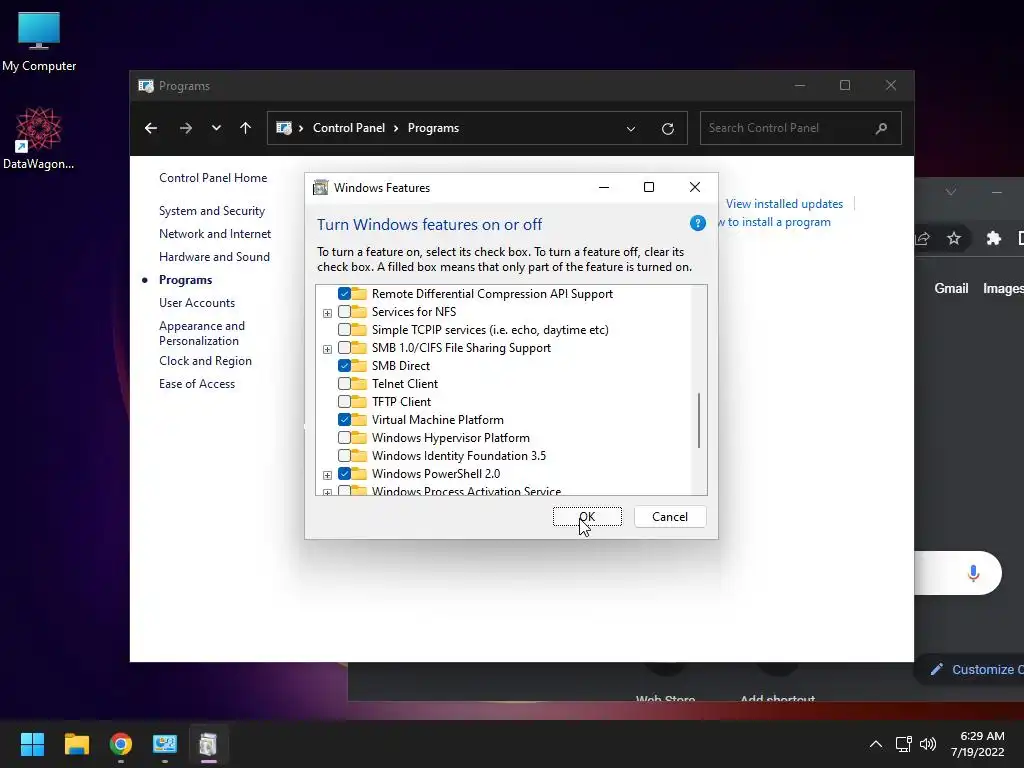This screenshot has width=1024, height=768.
Task: Select the Telnet Client folder icon
Action: coord(359,383)
